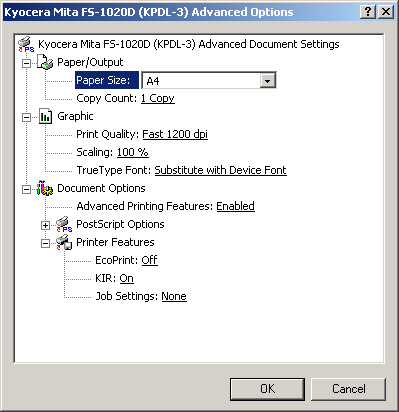Click the Printer Features icon
This screenshot has height=412, width=399.
click(64, 242)
